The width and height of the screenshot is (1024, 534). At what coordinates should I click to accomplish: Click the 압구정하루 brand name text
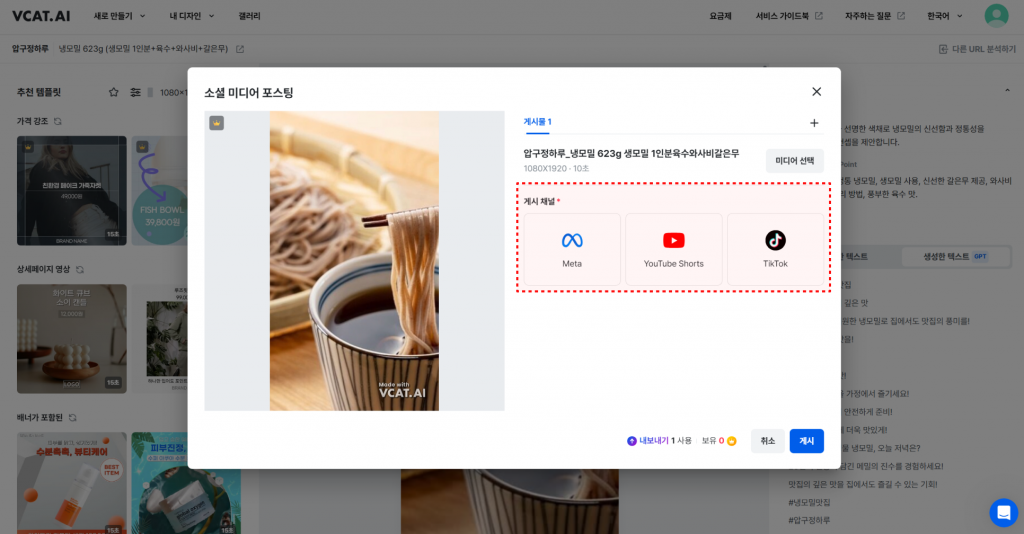click(x=30, y=49)
